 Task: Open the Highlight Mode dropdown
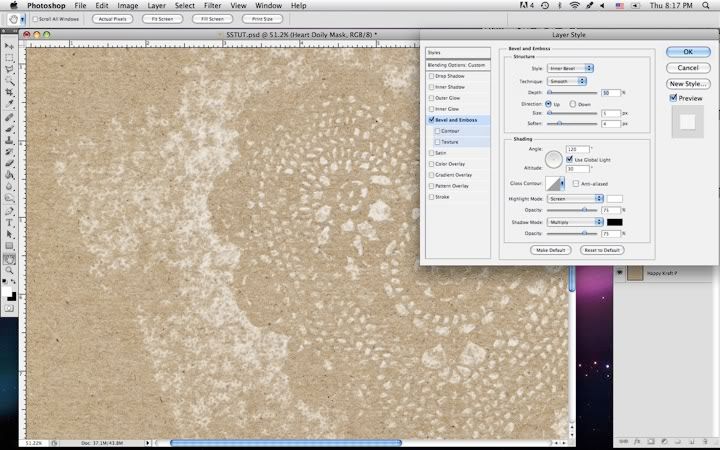point(575,199)
